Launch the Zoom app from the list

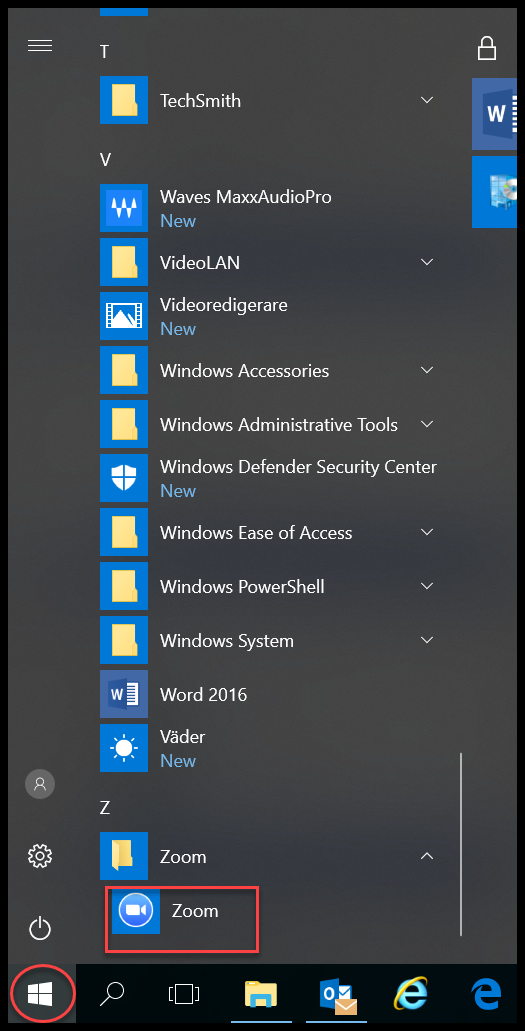click(x=182, y=910)
